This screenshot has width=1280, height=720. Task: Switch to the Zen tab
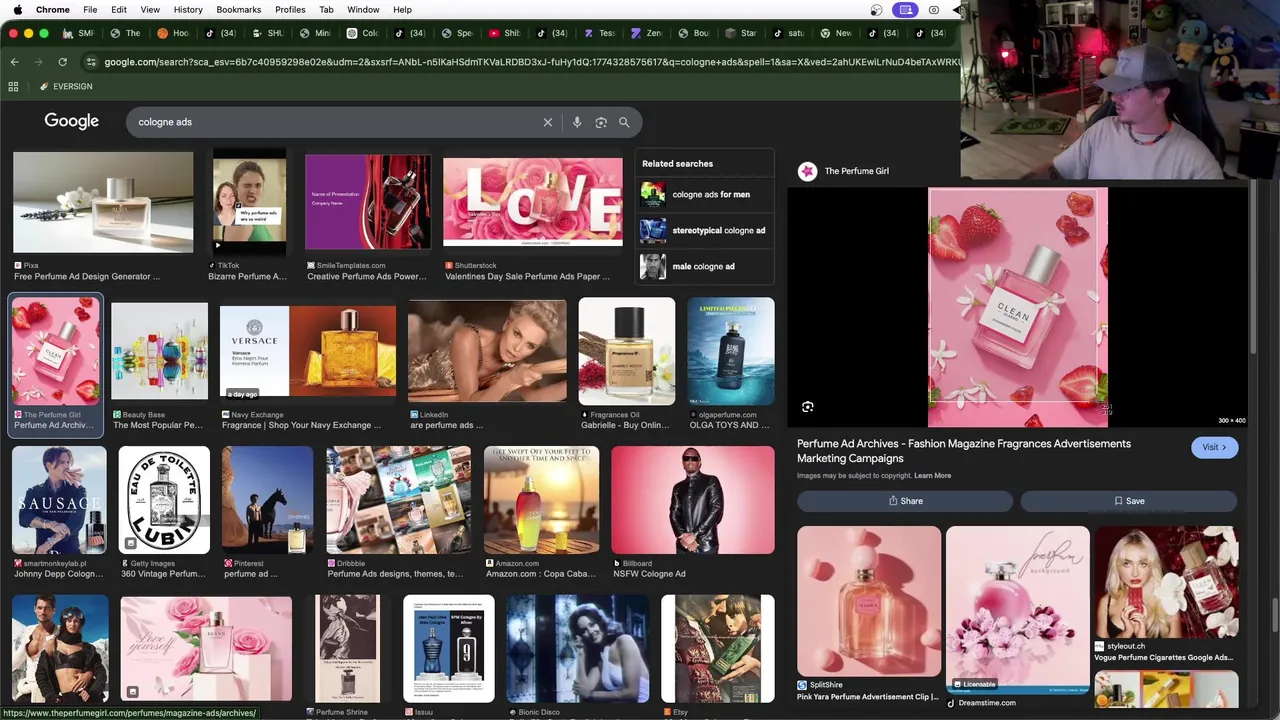[x=647, y=33]
